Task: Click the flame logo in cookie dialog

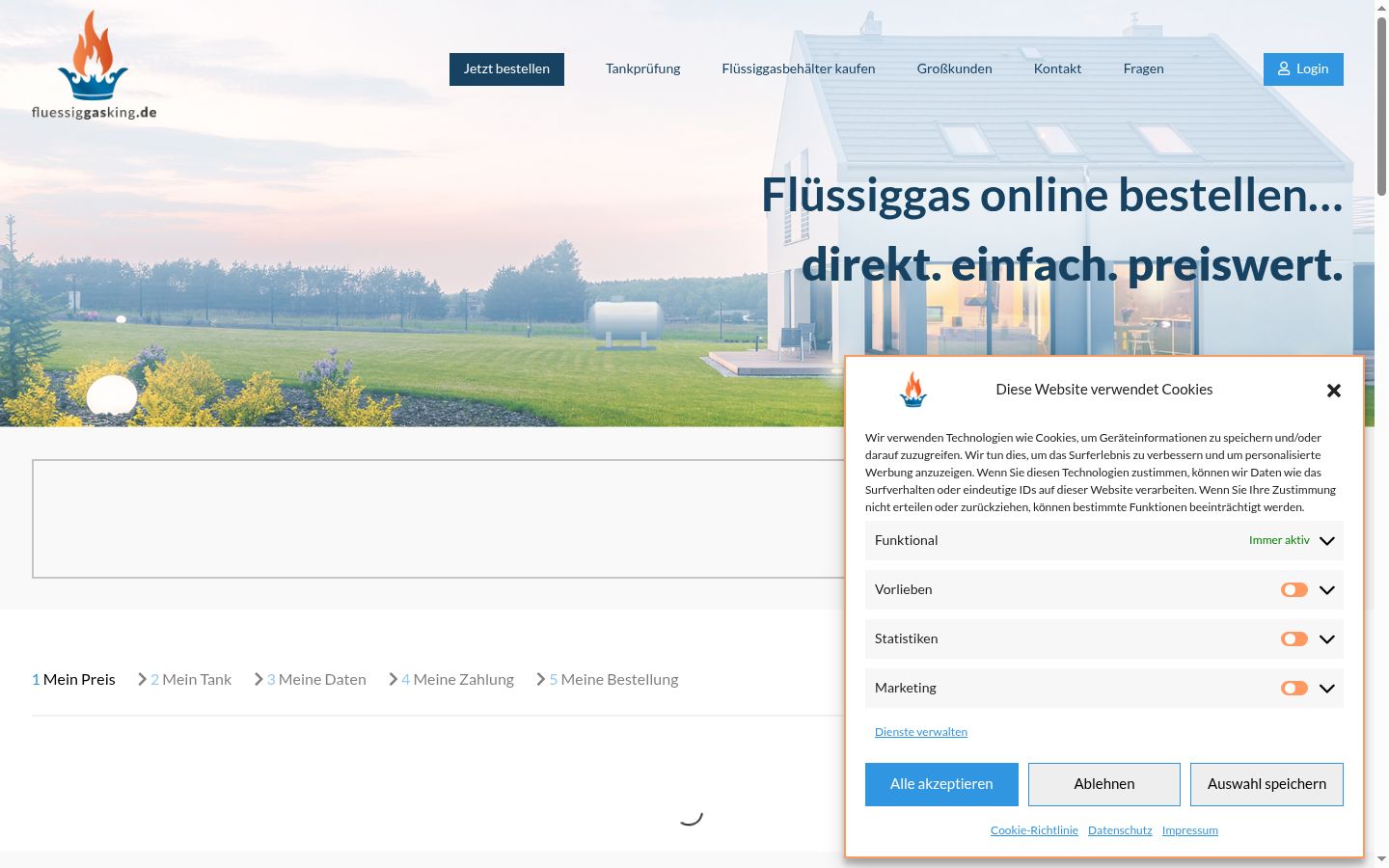Action: [913, 390]
